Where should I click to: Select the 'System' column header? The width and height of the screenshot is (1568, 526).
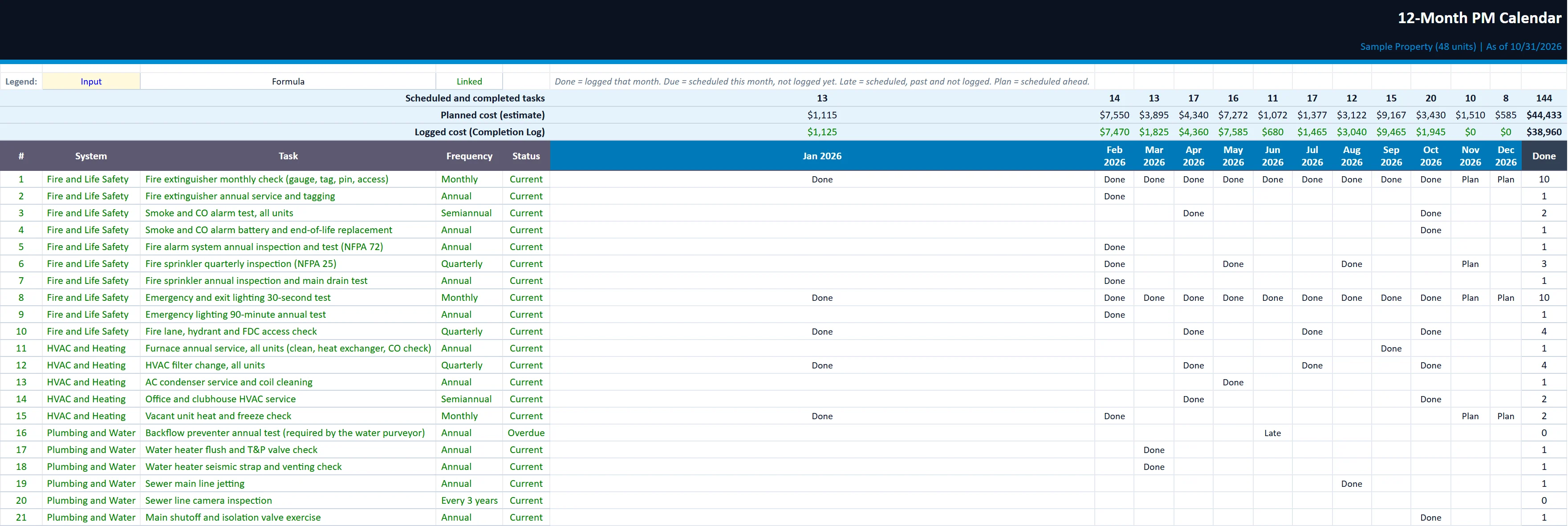coord(91,156)
